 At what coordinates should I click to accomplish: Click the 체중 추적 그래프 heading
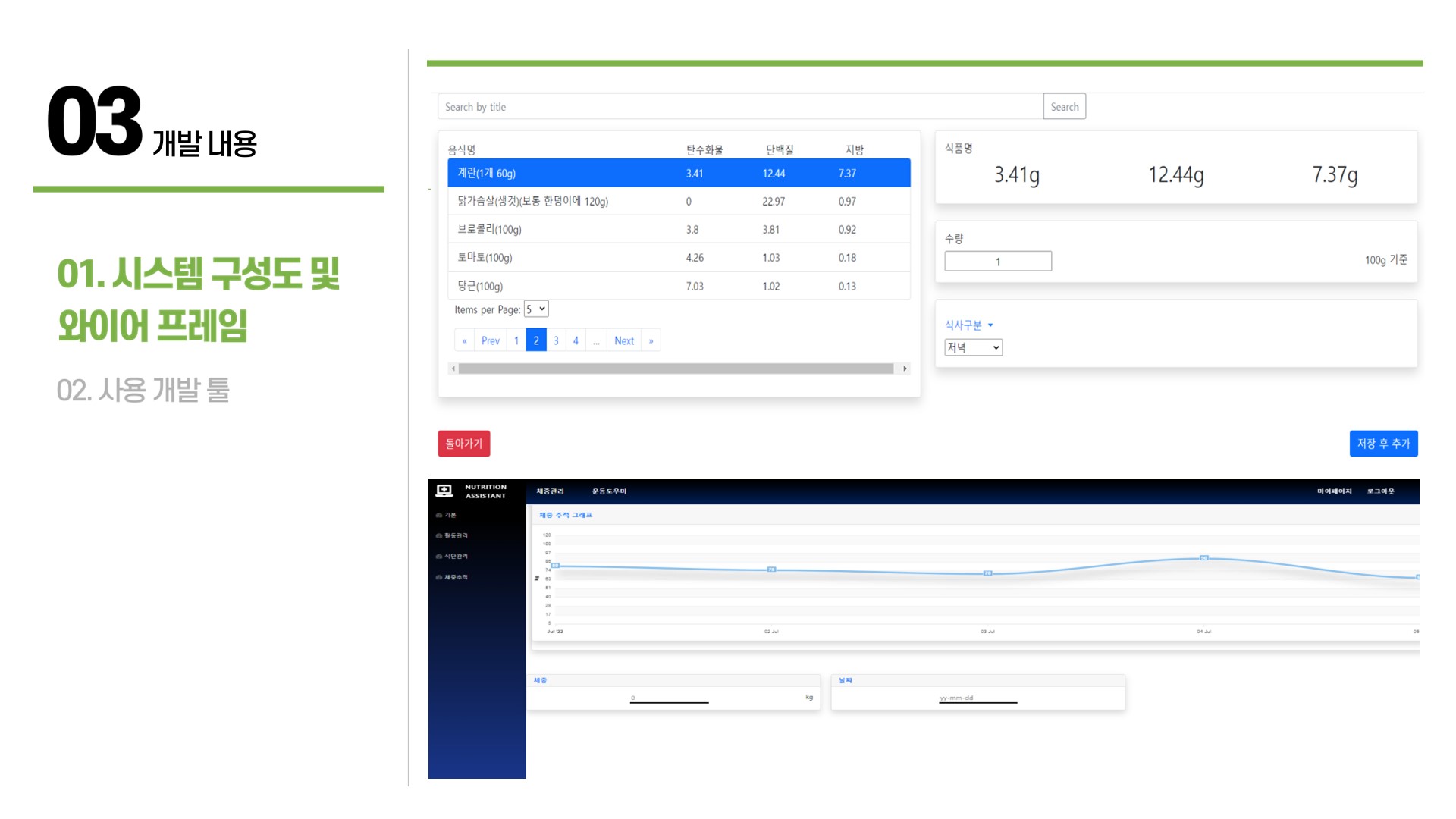click(x=566, y=516)
